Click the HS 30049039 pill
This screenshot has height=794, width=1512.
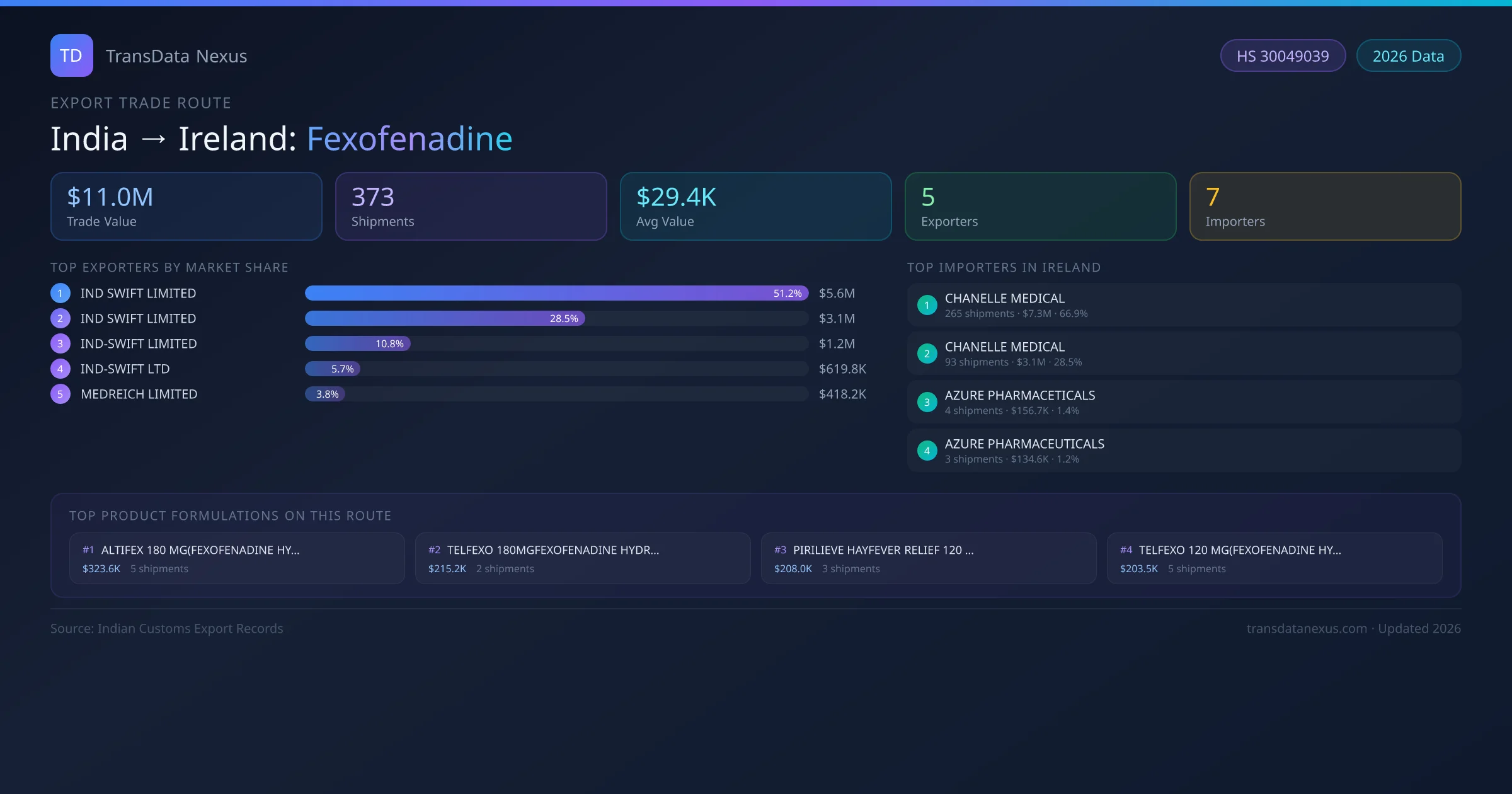(x=1283, y=56)
